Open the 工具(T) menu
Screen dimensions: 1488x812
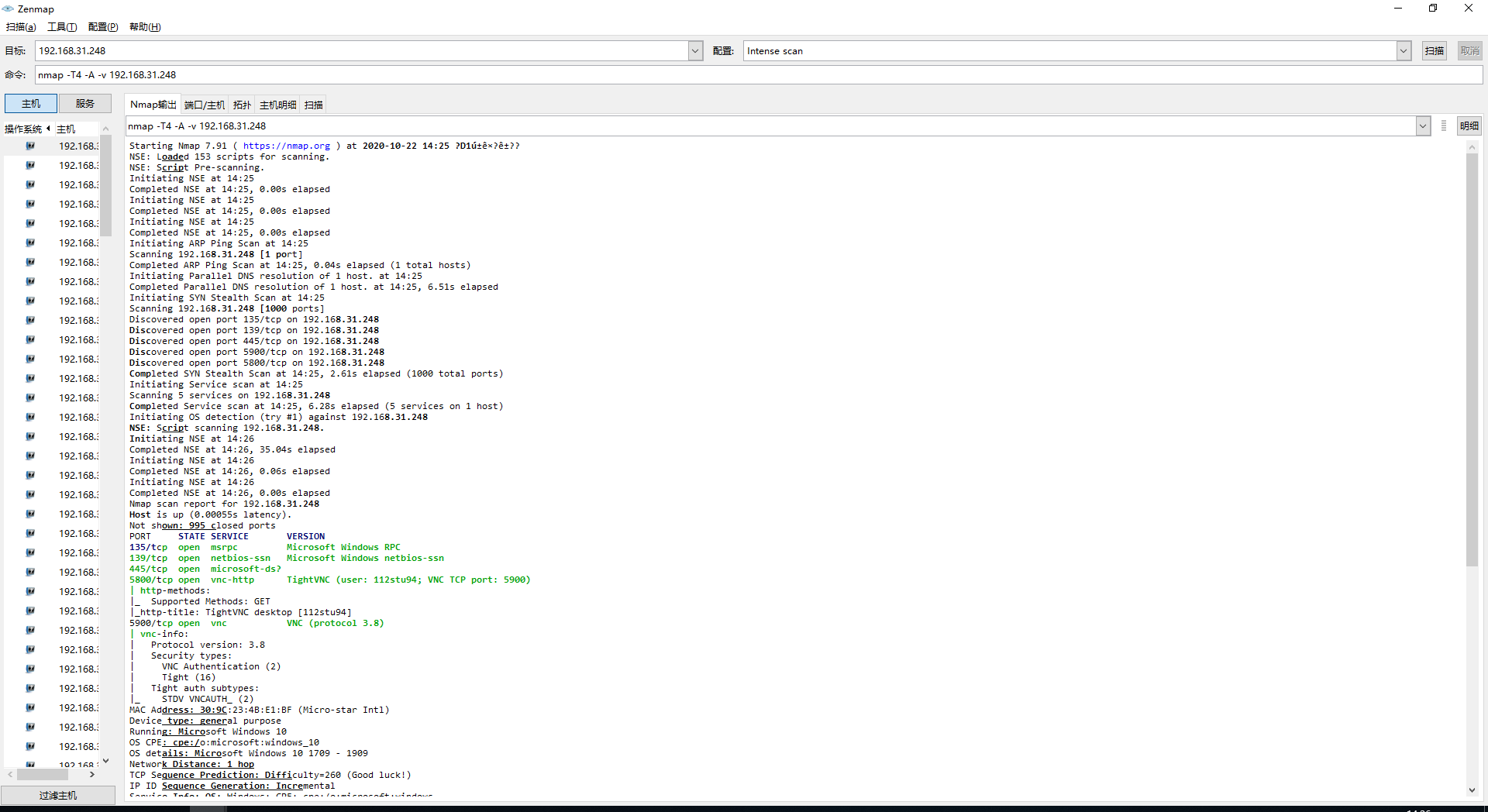click(62, 27)
